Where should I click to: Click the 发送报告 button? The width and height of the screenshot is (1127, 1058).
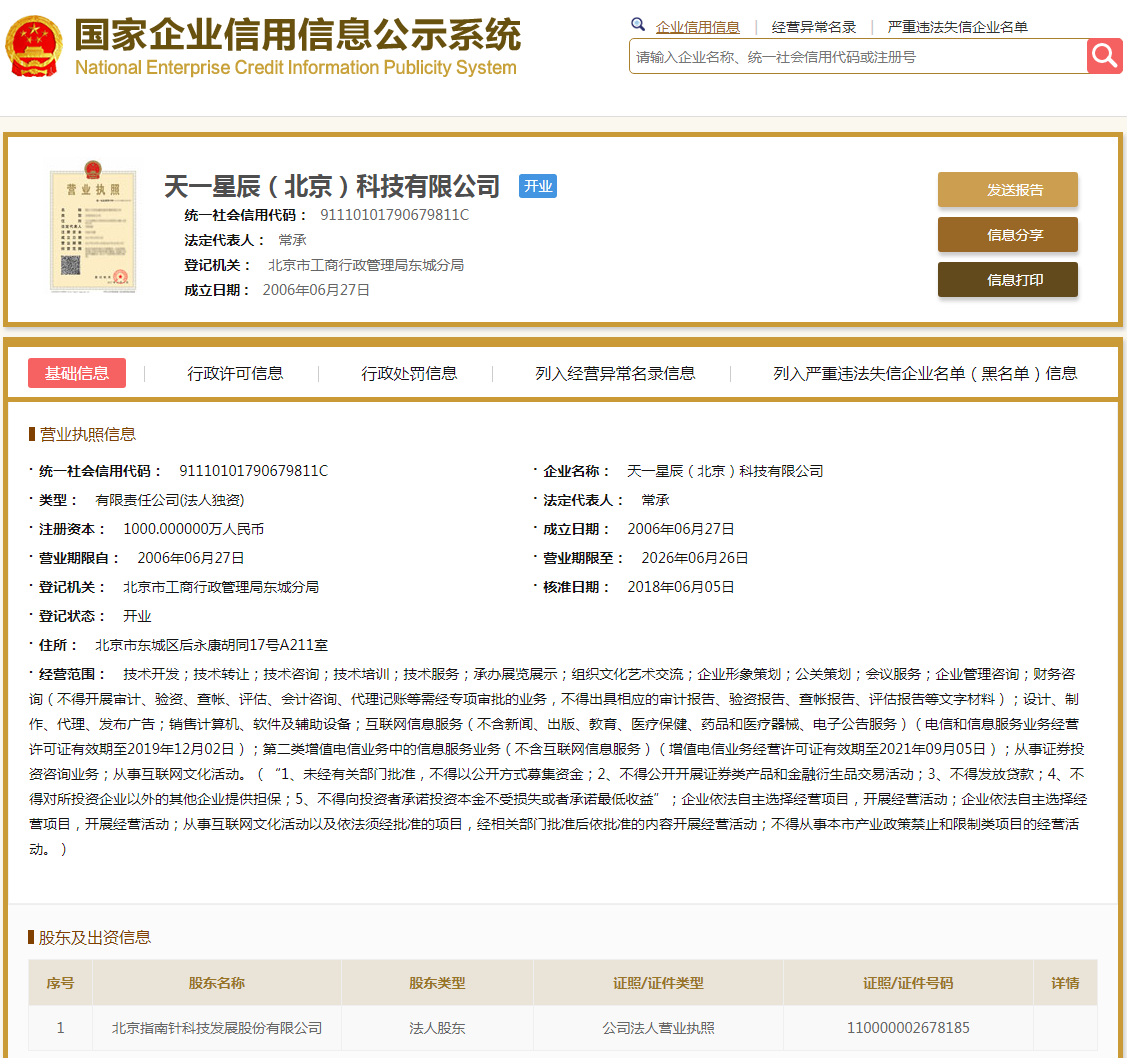tap(1008, 190)
